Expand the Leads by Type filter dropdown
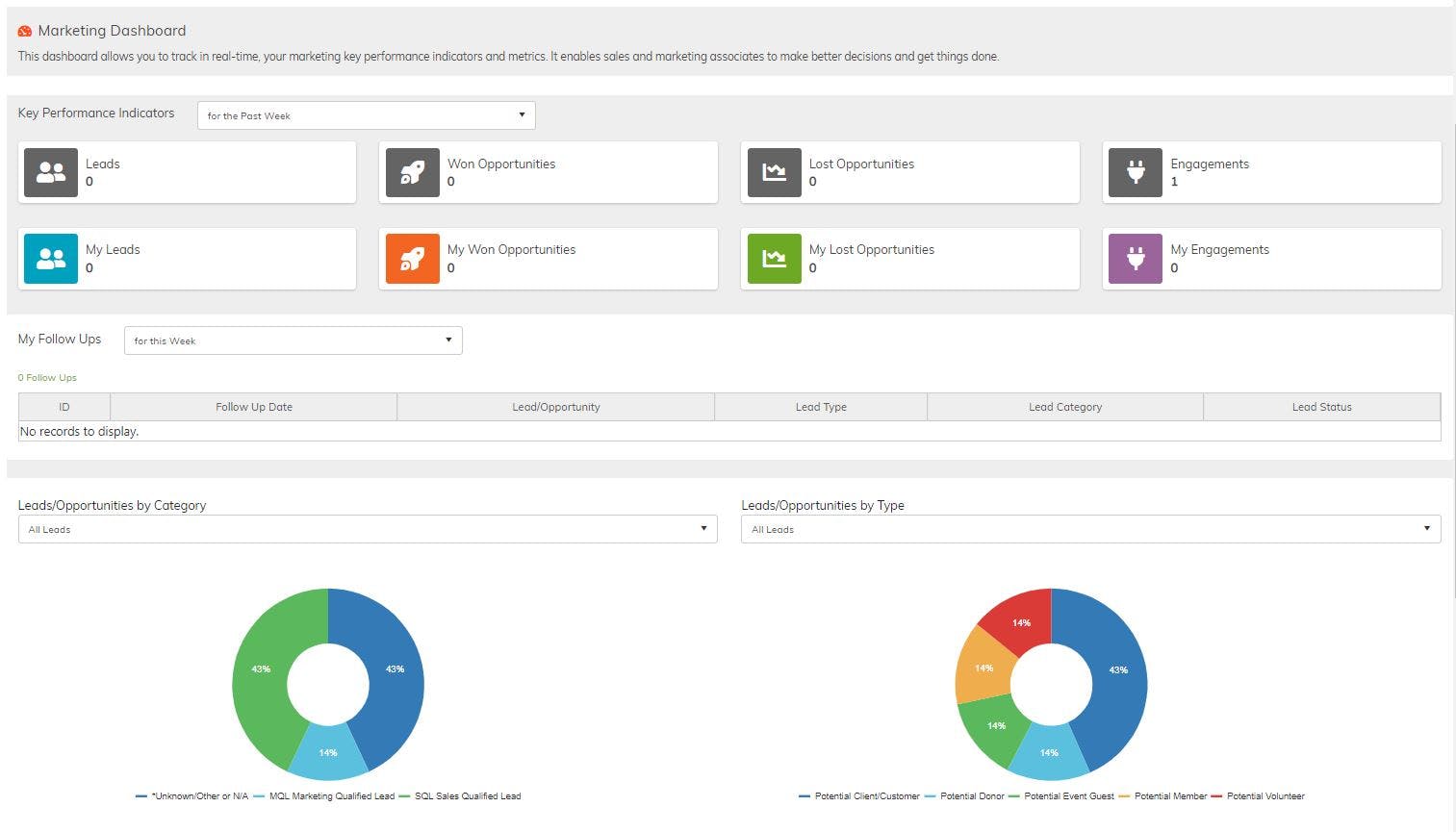This screenshot has width=1456, height=832. point(1091,529)
